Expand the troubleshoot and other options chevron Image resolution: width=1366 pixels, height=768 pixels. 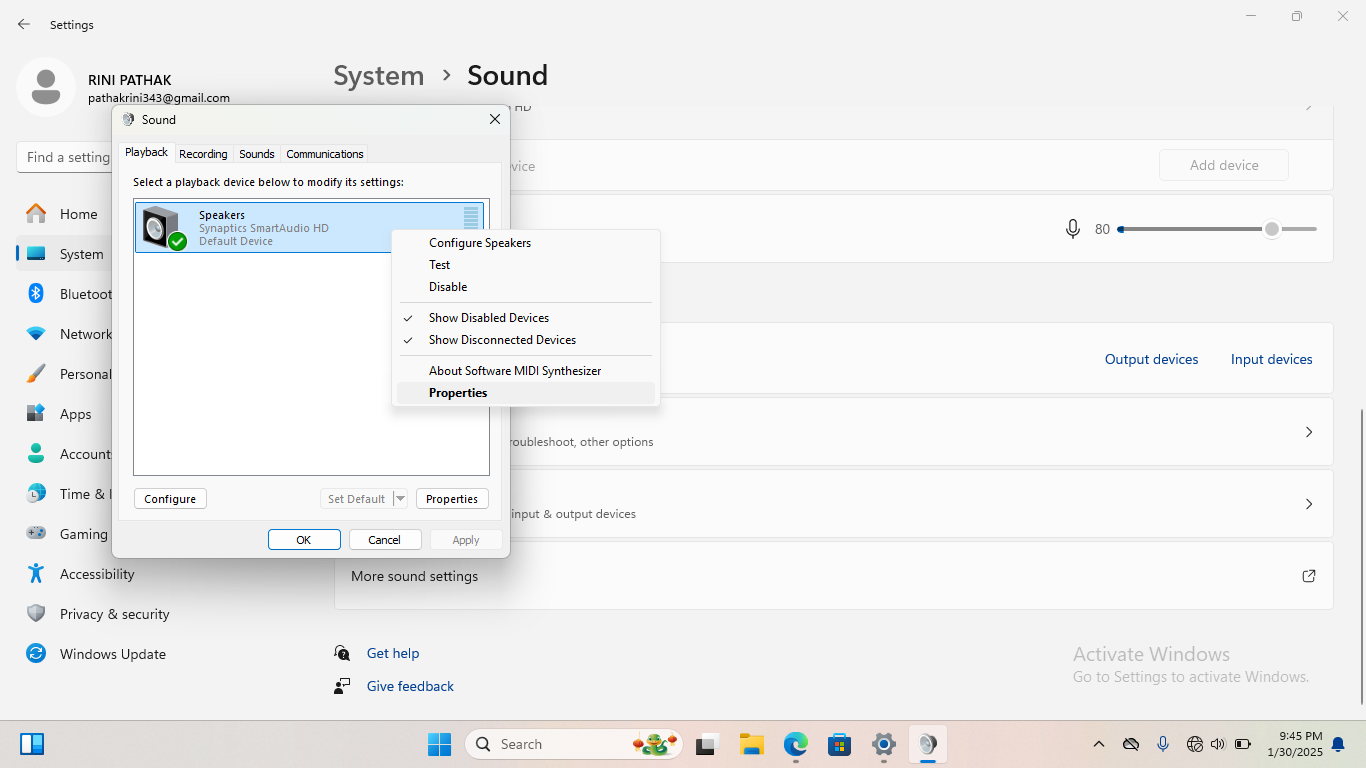coord(1308,432)
